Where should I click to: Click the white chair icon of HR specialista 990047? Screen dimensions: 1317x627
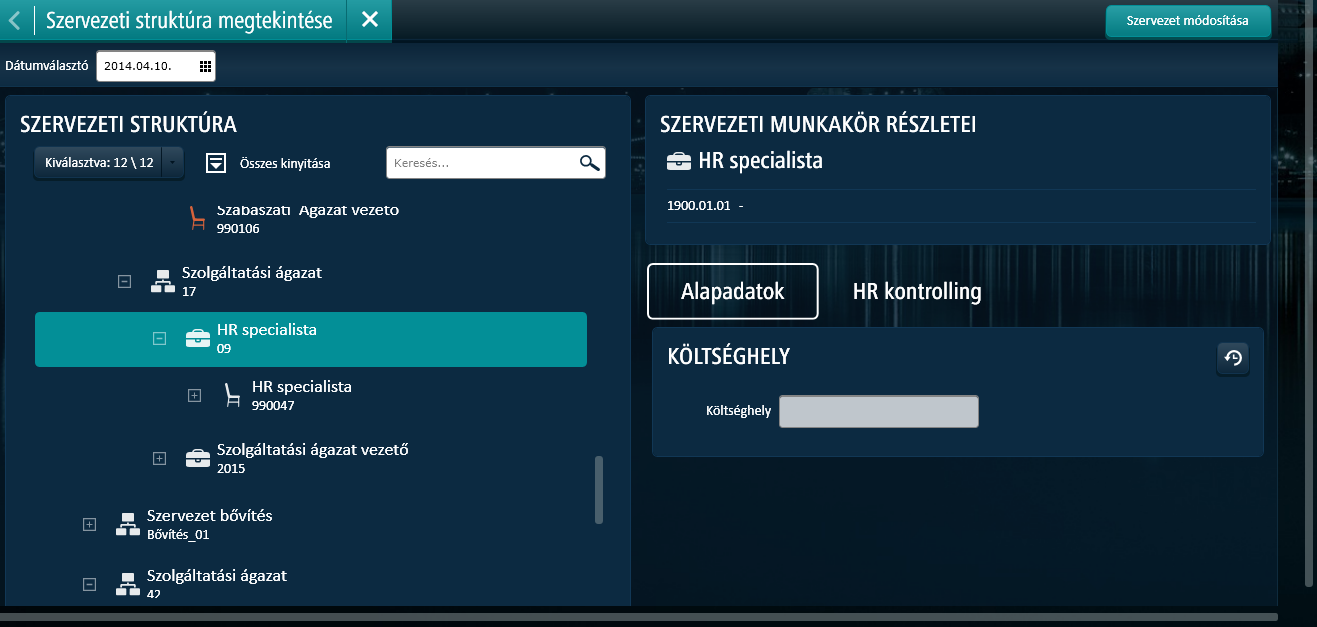tap(232, 396)
